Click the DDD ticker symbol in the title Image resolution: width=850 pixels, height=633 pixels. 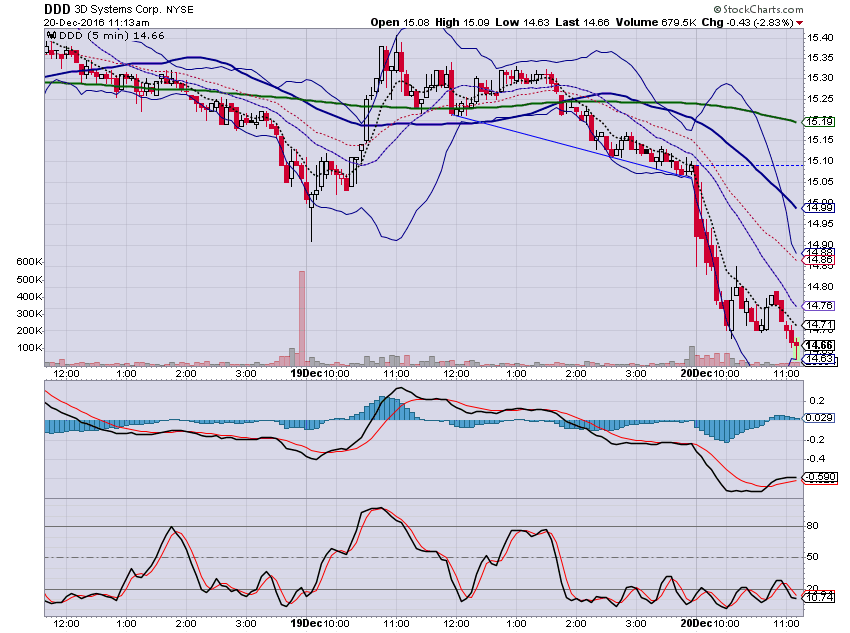(57, 9)
